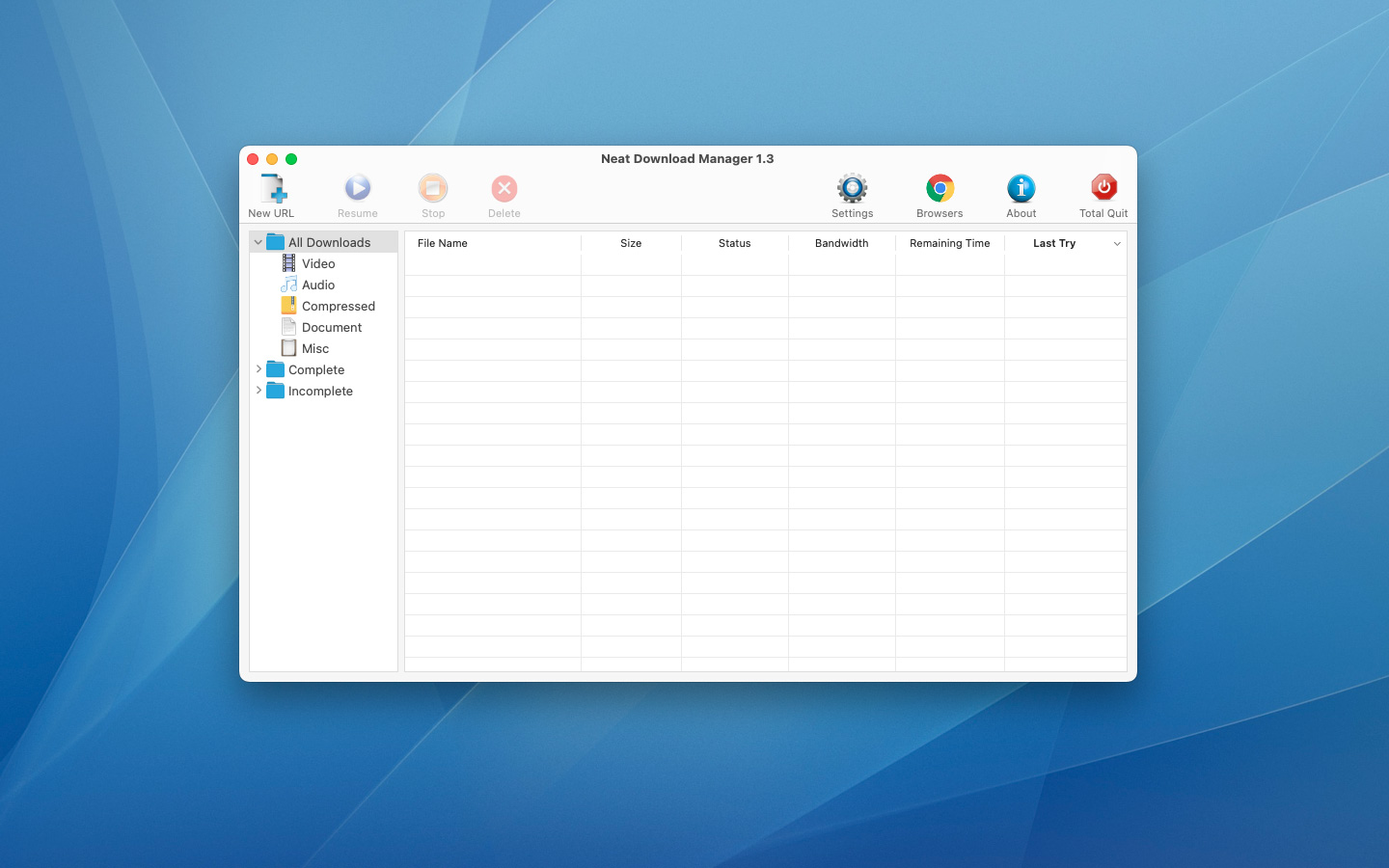Select the Audio category label
The width and height of the screenshot is (1389, 868).
pos(318,285)
